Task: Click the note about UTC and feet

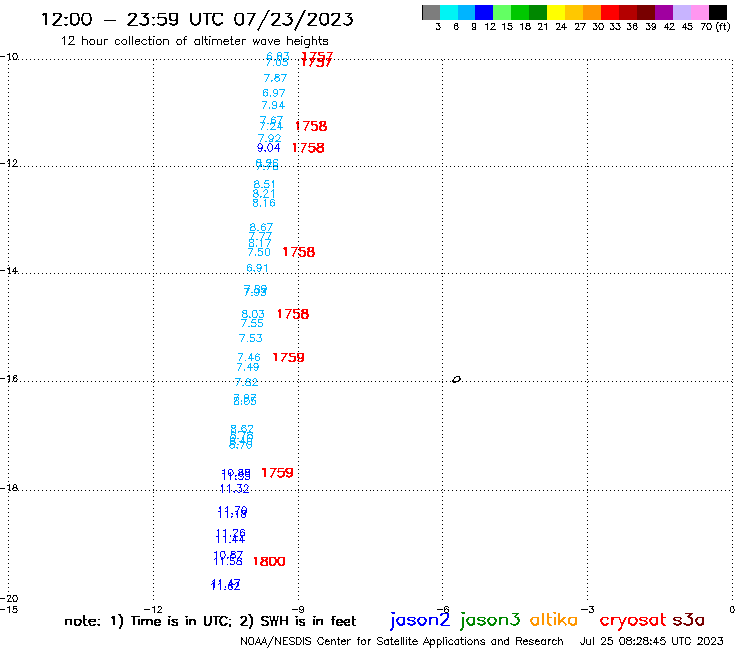Action: 210,621
